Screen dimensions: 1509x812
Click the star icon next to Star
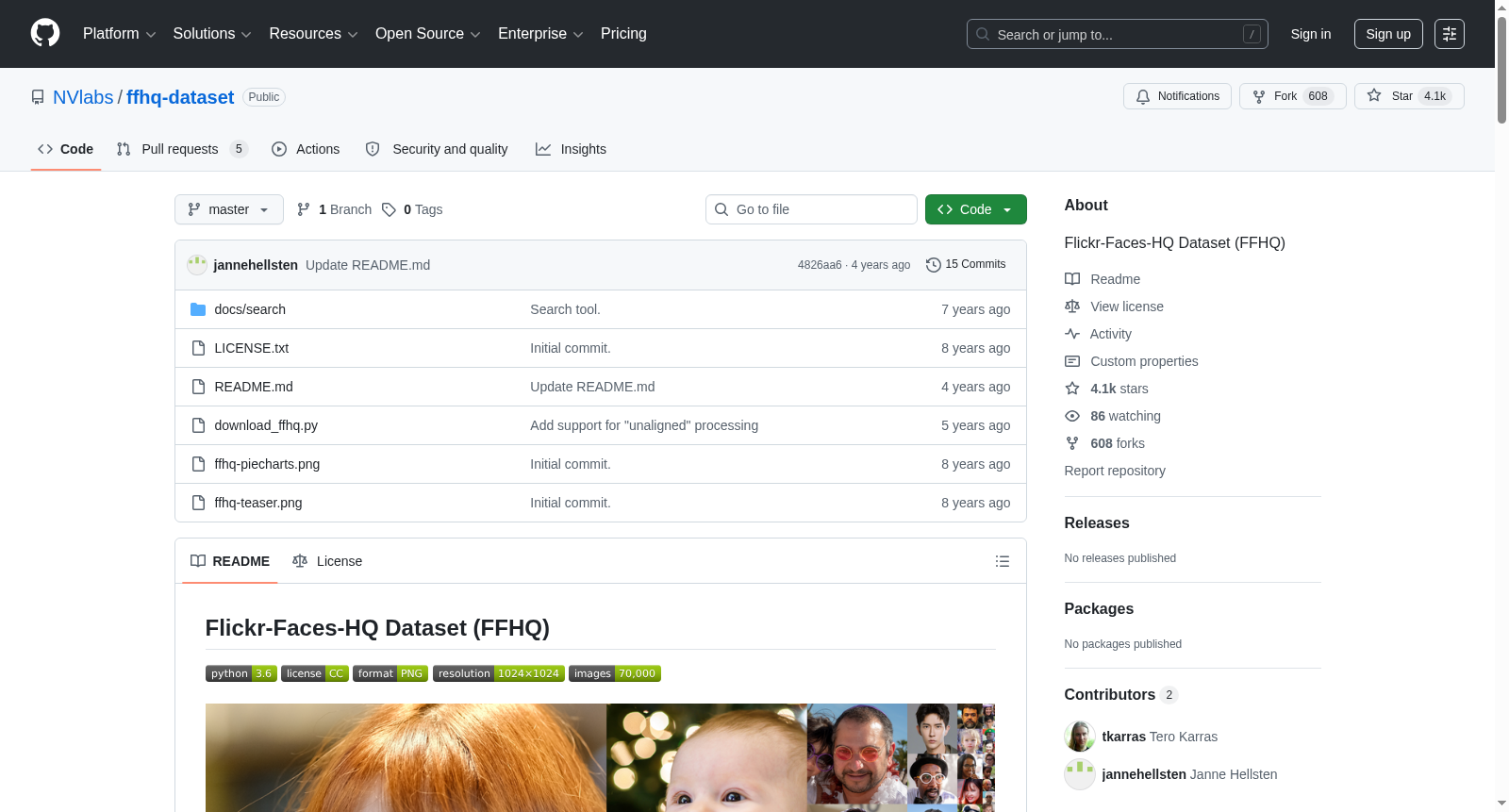click(1374, 95)
